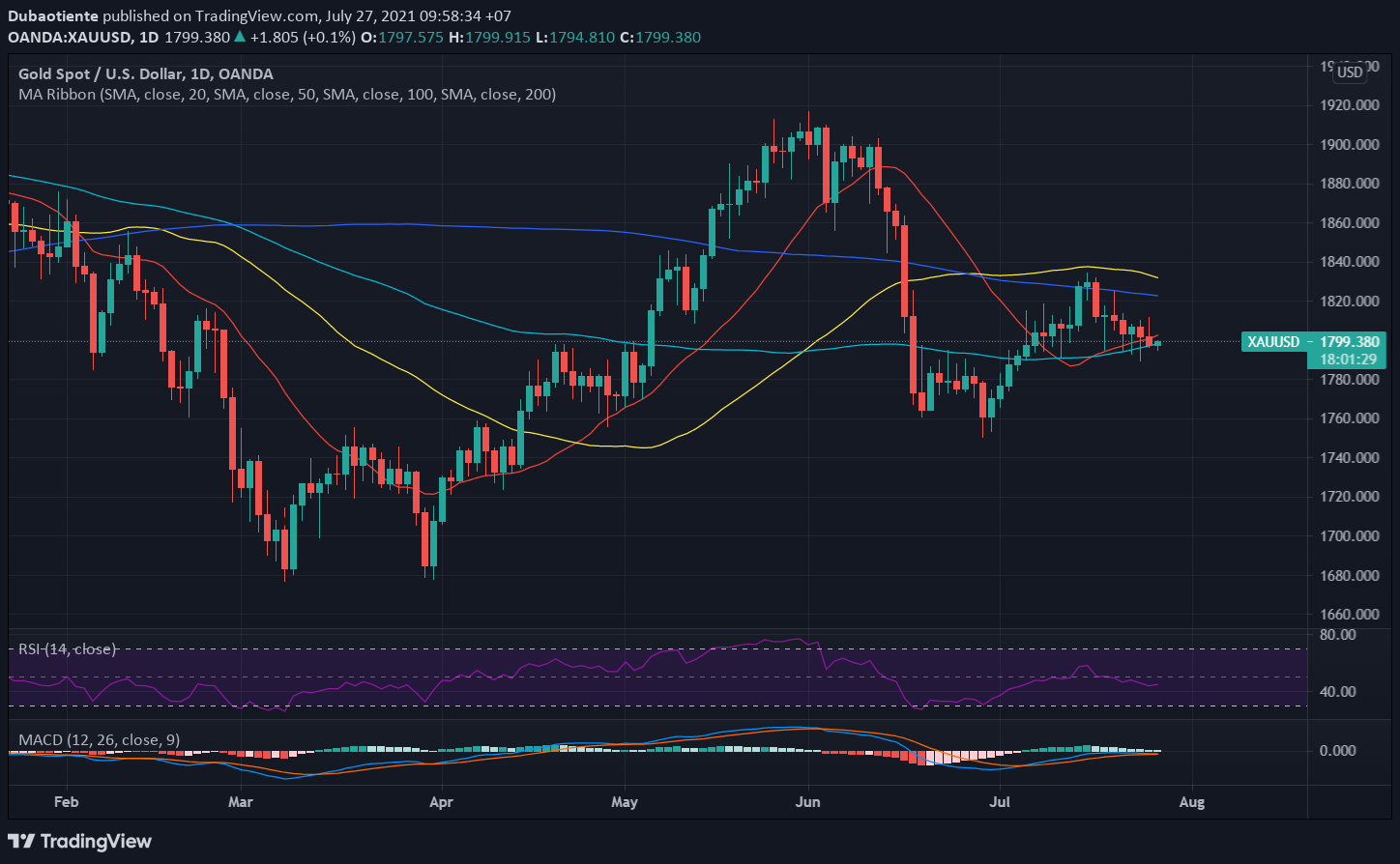Click the 1860.000 price axis label

1348,223
